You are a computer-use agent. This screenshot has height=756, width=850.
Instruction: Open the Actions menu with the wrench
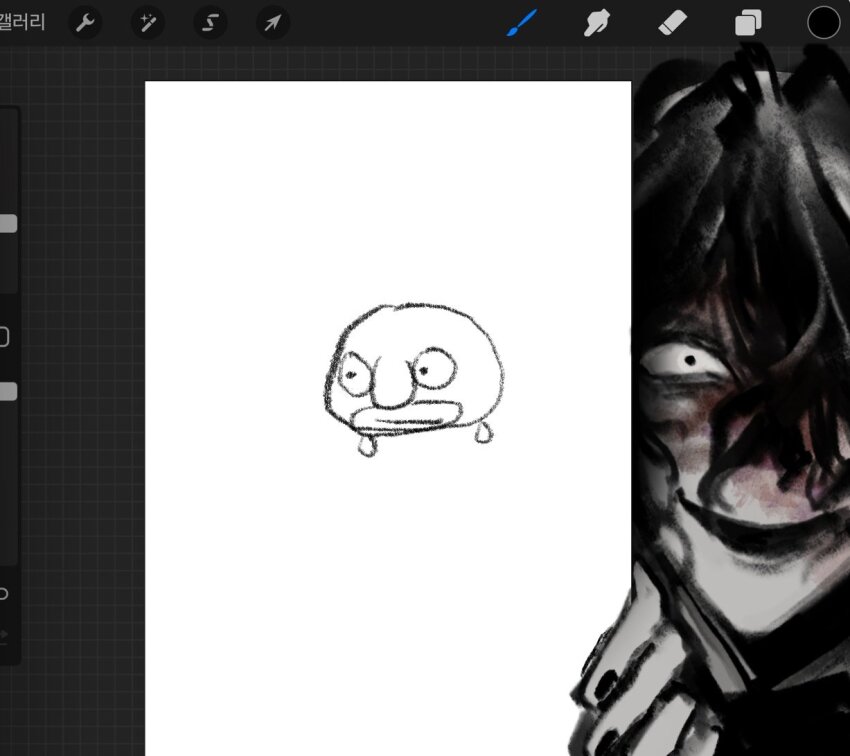tap(85, 22)
